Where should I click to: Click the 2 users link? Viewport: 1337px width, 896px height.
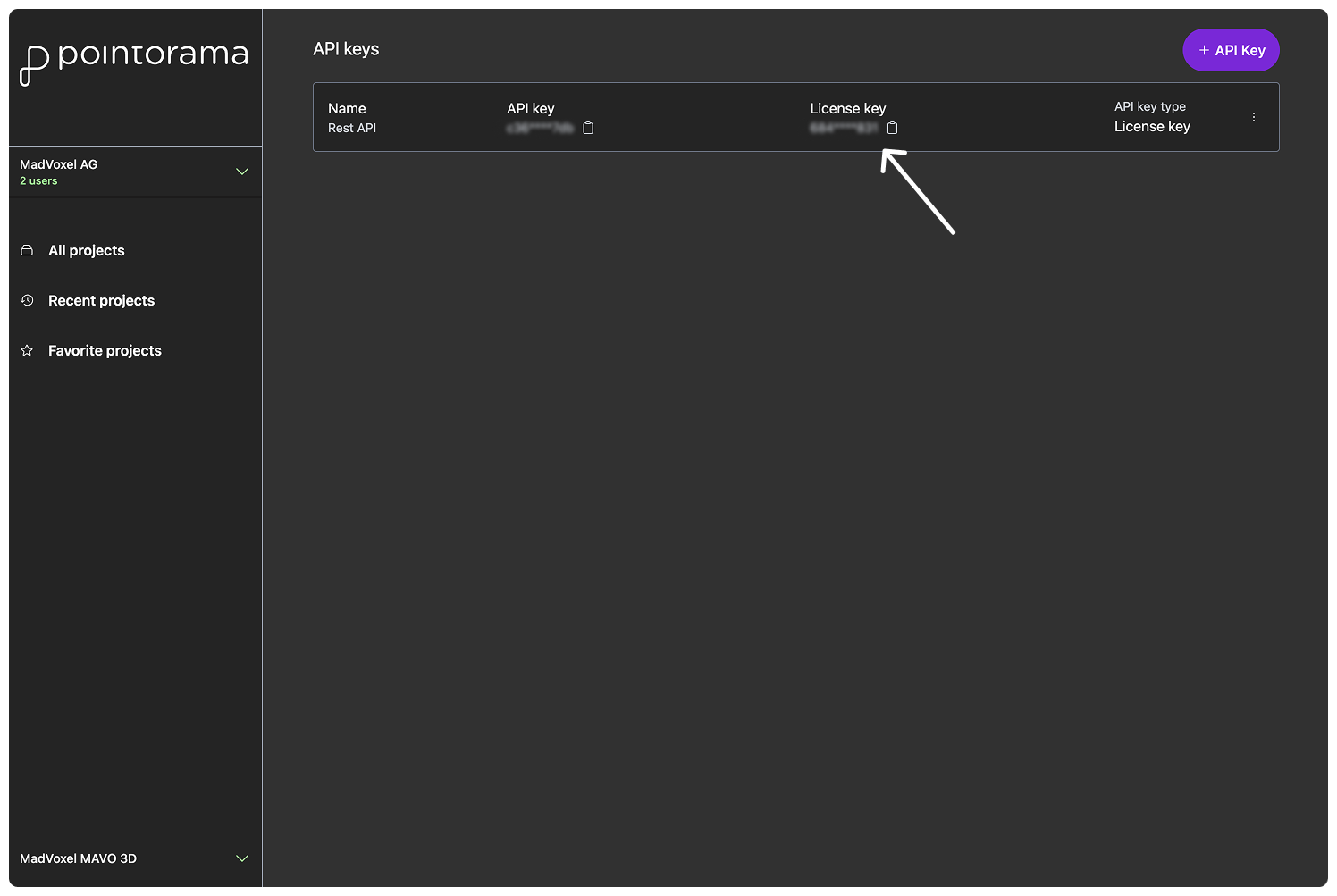[x=38, y=181]
